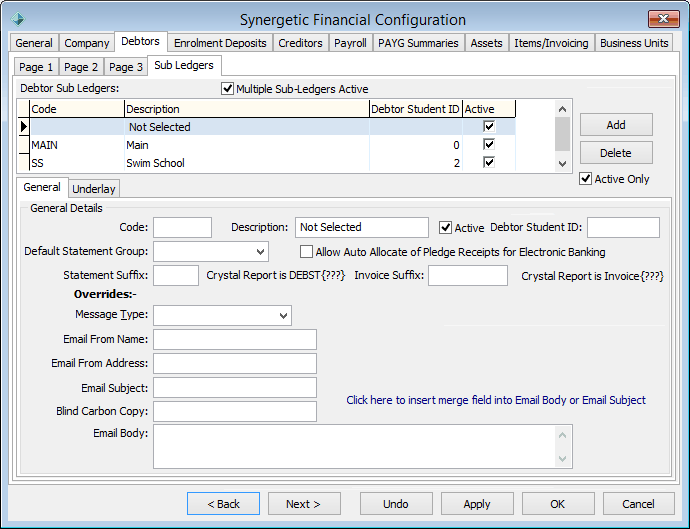Click the < Back button
The height and width of the screenshot is (529, 690).
coord(224,504)
